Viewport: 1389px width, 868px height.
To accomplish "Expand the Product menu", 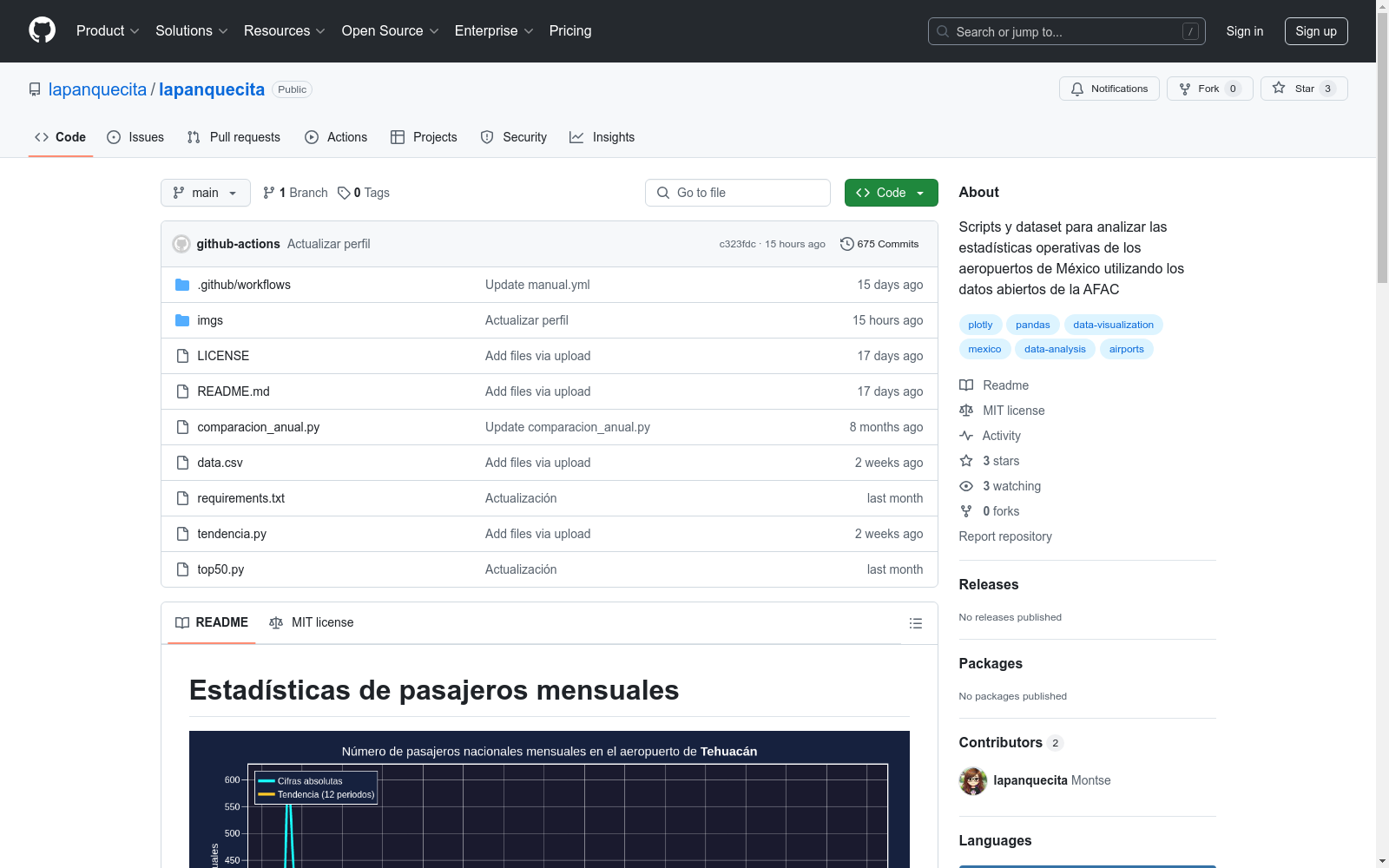I will pyautogui.click(x=108, y=31).
